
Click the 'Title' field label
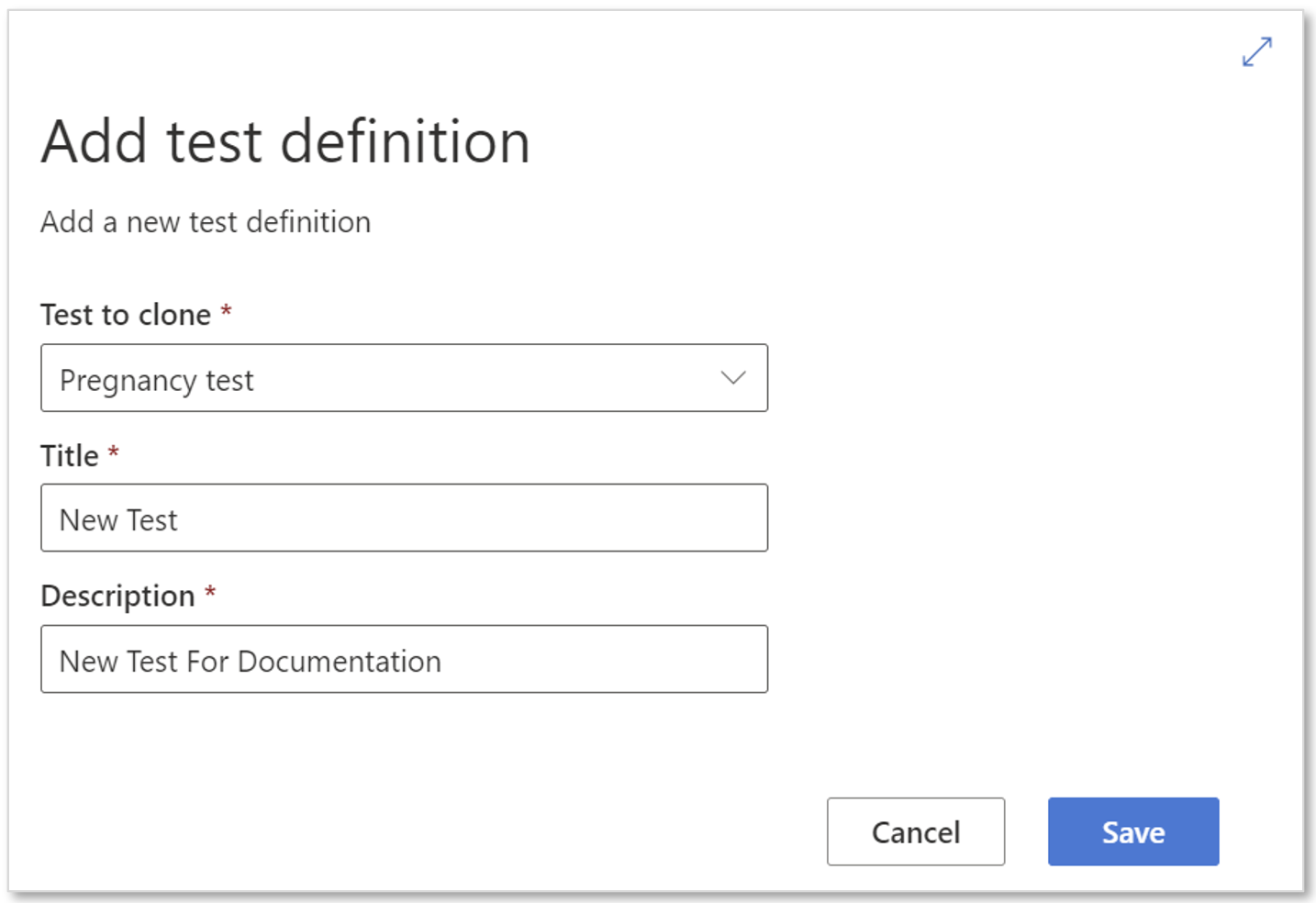tap(70, 456)
